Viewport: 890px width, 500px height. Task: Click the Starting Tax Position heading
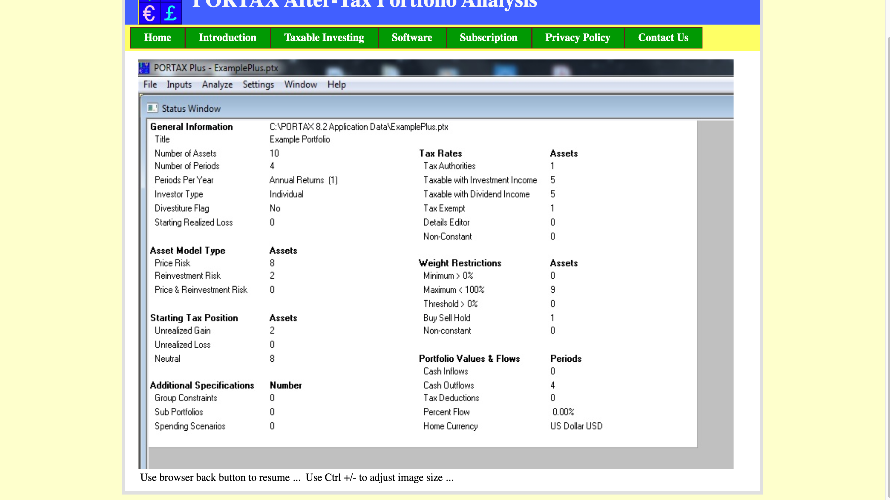coord(194,318)
